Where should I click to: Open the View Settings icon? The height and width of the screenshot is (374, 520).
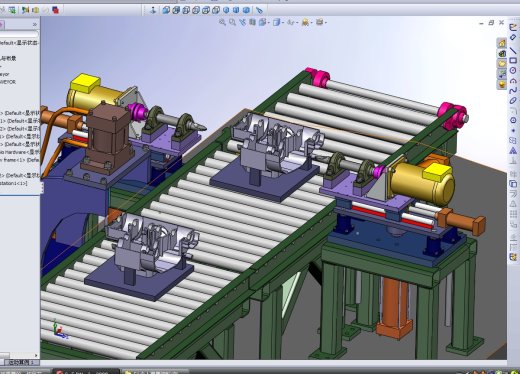(319, 22)
